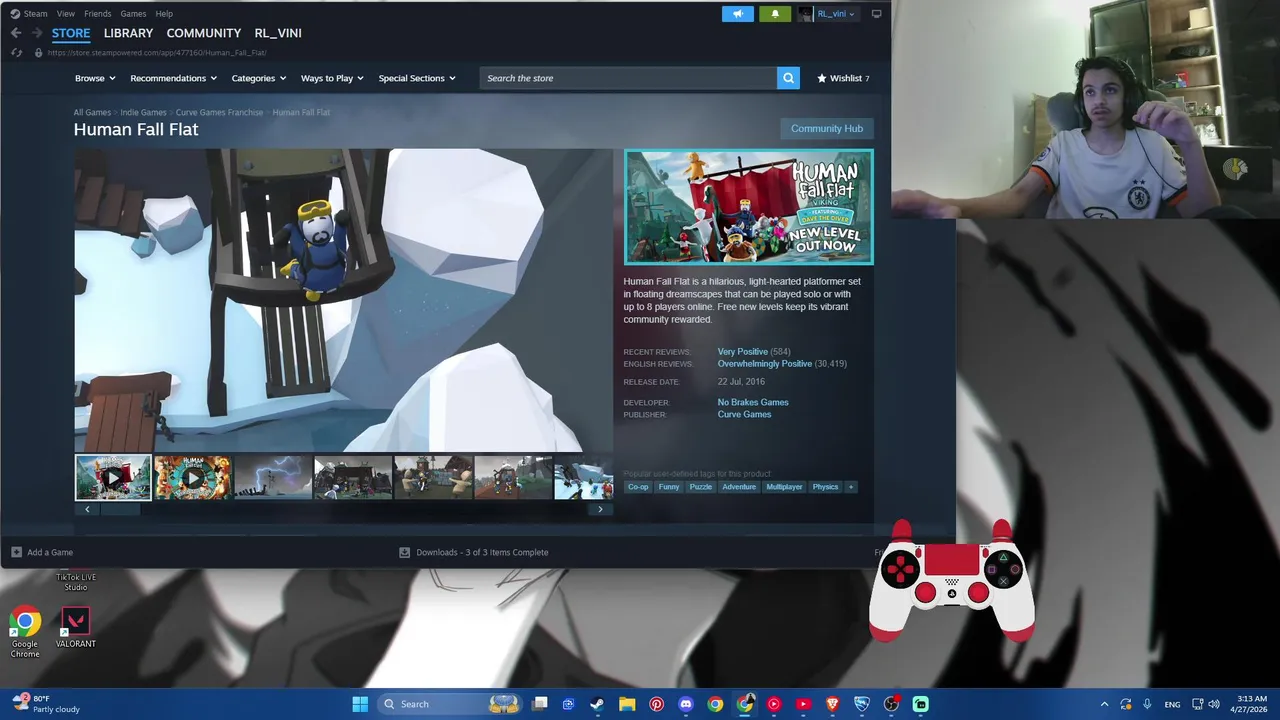1280x720 pixels.
Task: Open the Community Hub button
Action: click(827, 128)
